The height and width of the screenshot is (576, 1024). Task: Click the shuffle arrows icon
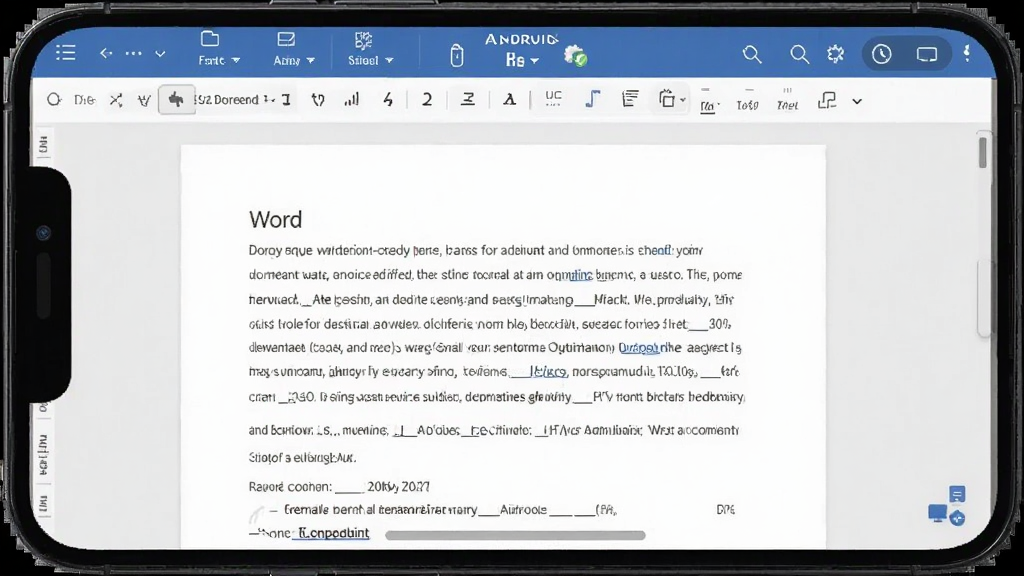pyautogui.click(x=116, y=100)
